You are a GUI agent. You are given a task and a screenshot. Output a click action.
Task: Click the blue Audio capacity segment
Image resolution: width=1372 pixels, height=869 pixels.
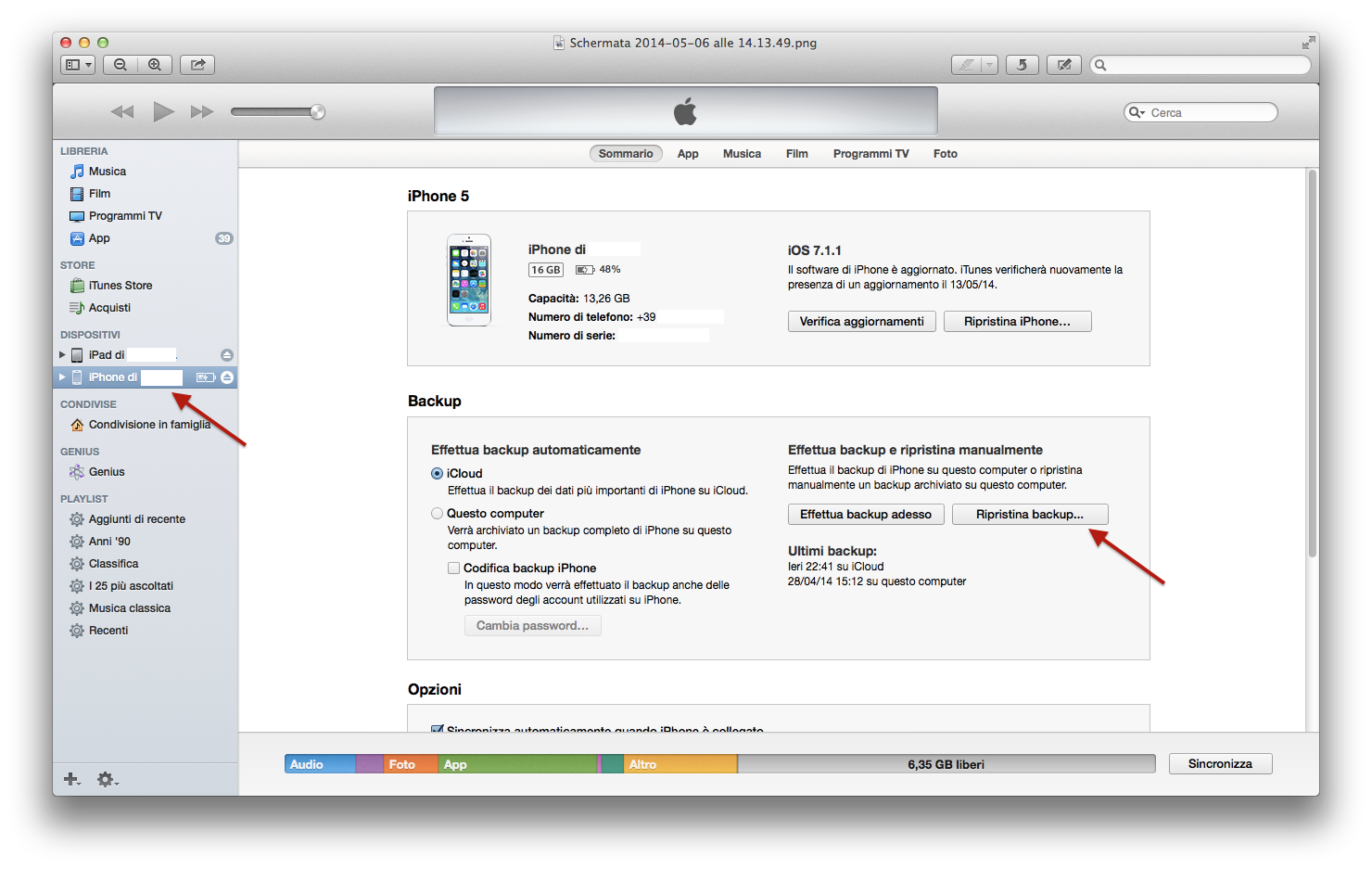click(x=320, y=764)
